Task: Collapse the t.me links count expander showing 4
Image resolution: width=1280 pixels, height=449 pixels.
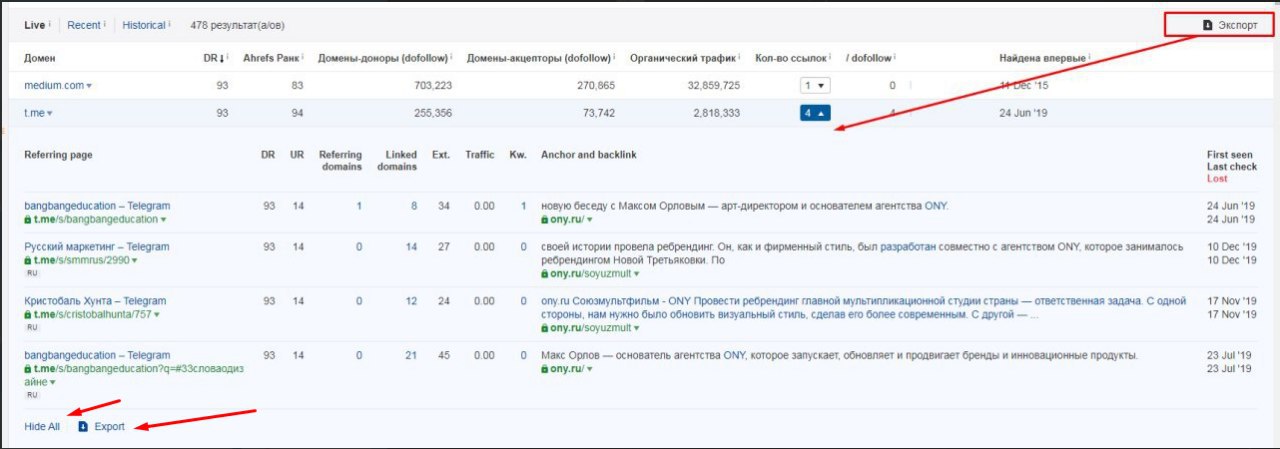Action: tap(815, 113)
